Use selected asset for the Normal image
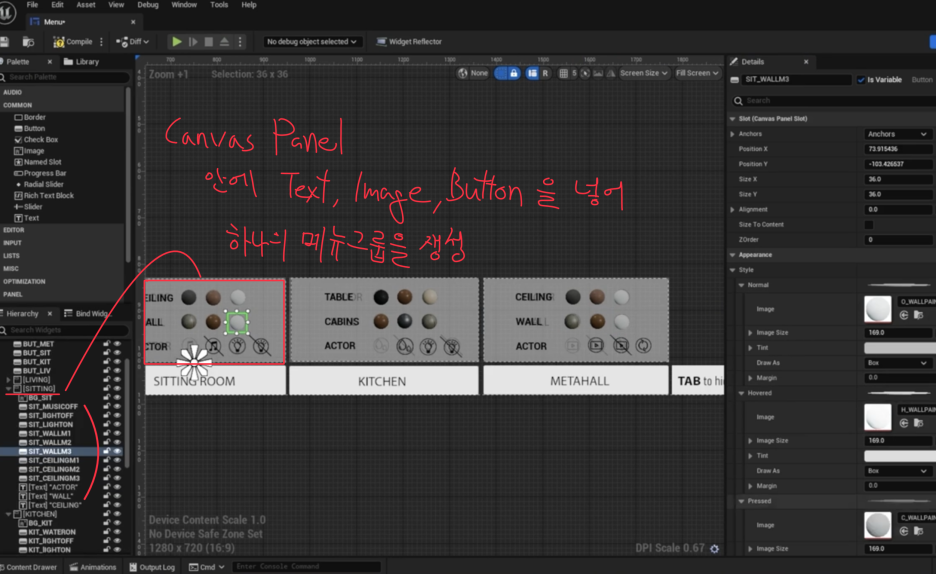Screen dimensions: 936x574 tap(904, 315)
